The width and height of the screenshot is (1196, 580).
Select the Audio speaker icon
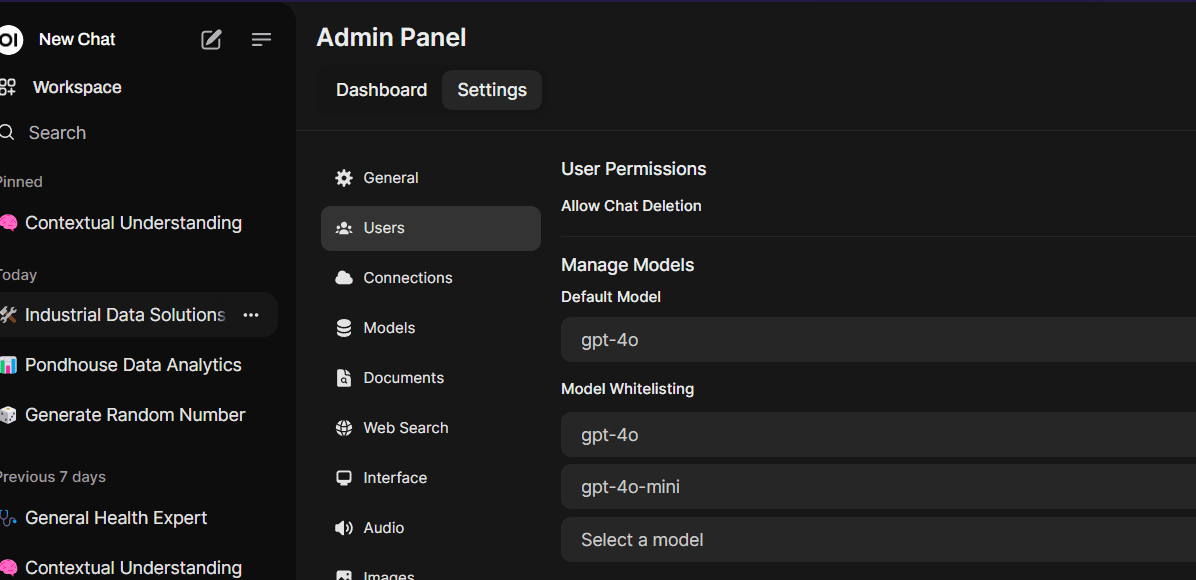(344, 527)
